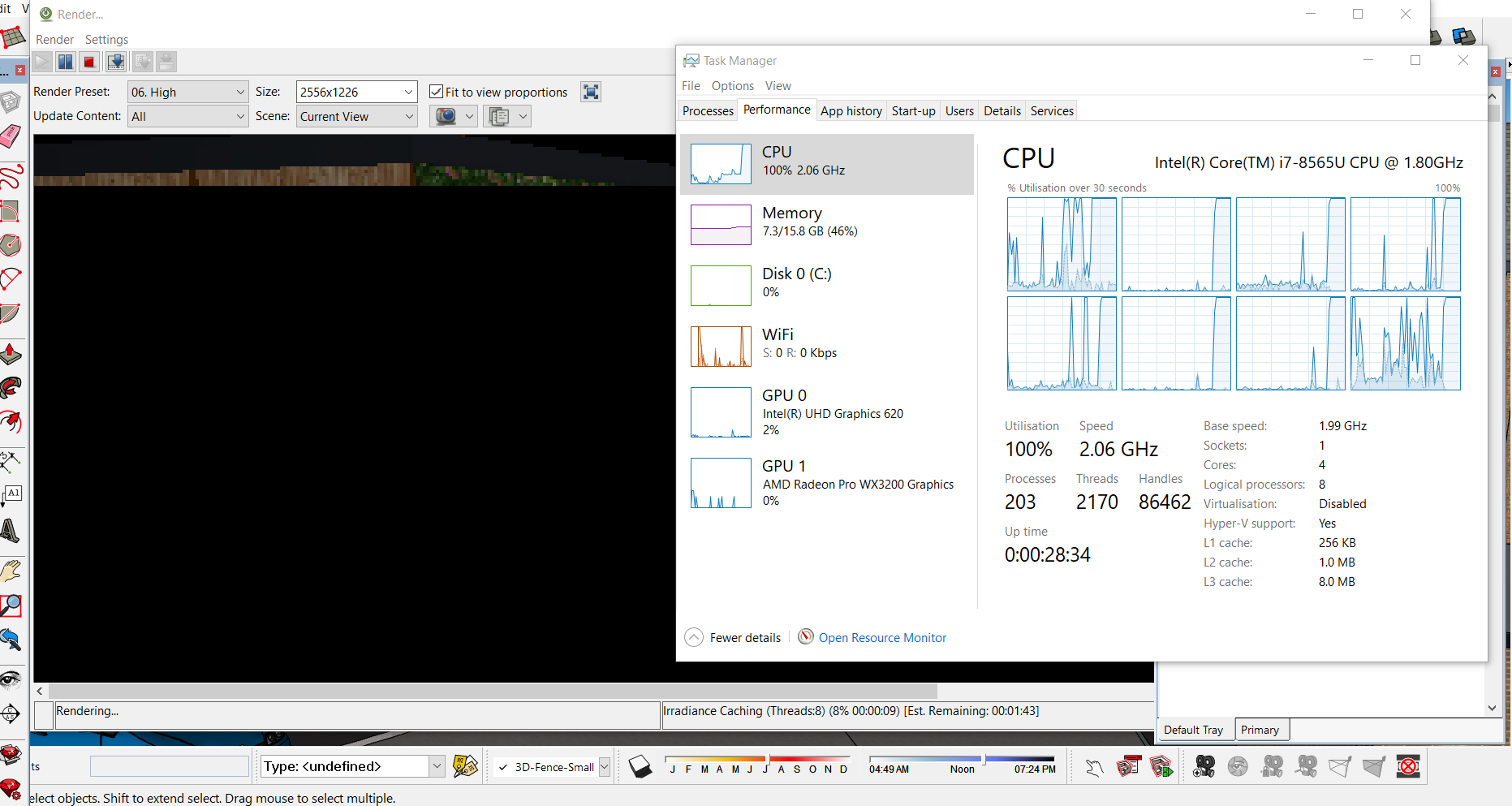Click the Open Resource Monitor link
This screenshot has width=1512, height=806.
(x=882, y=637)
